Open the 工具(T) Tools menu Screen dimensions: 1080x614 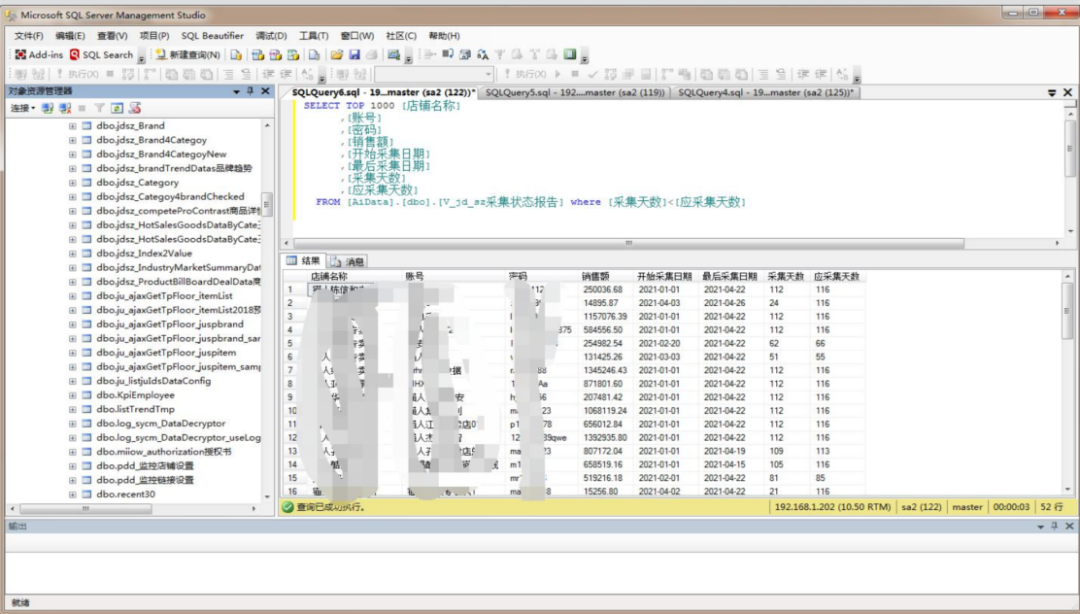(x=313, y=36)
